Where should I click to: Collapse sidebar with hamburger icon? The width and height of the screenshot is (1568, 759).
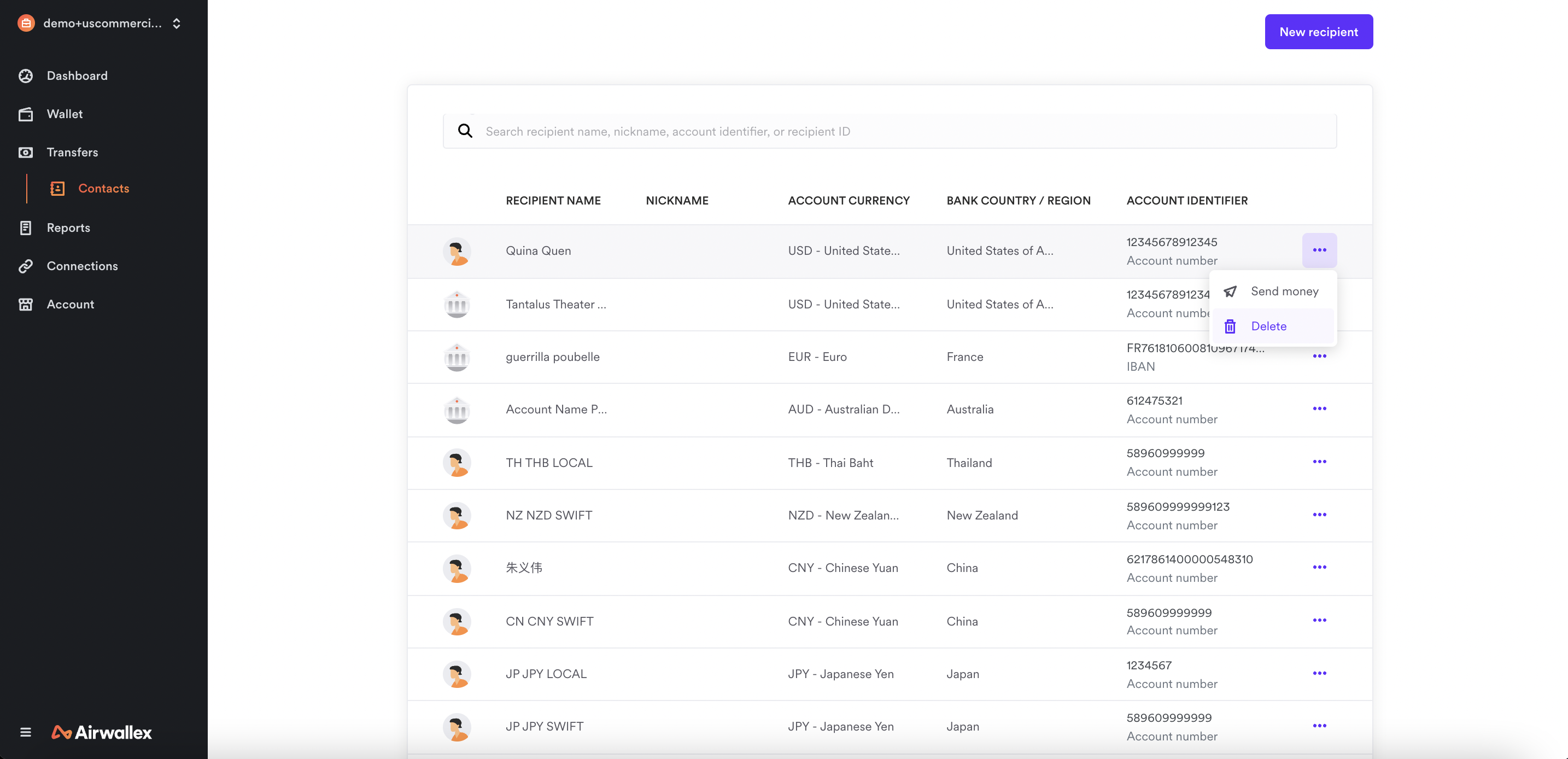(26, 732)
